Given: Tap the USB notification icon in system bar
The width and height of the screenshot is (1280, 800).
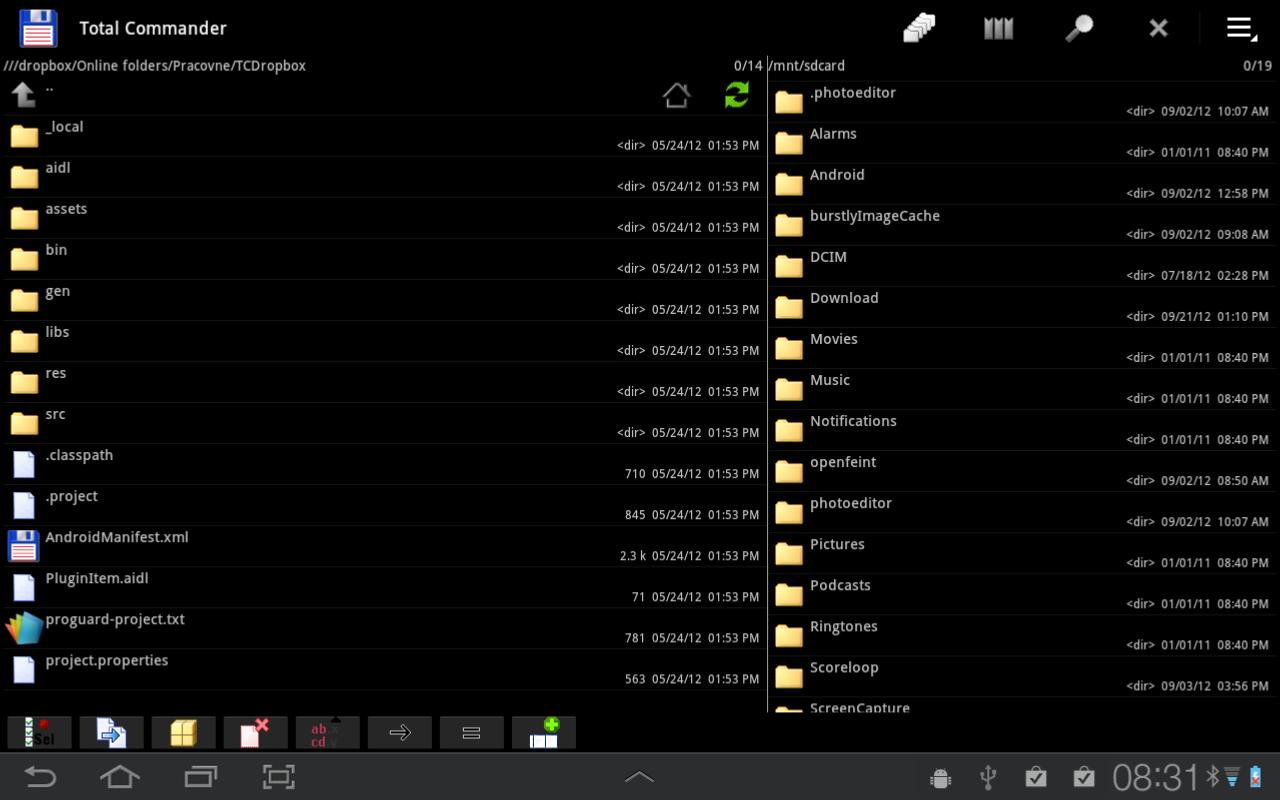Looking at the screenshot, I should pyautogui.click(x=988, y=777).
